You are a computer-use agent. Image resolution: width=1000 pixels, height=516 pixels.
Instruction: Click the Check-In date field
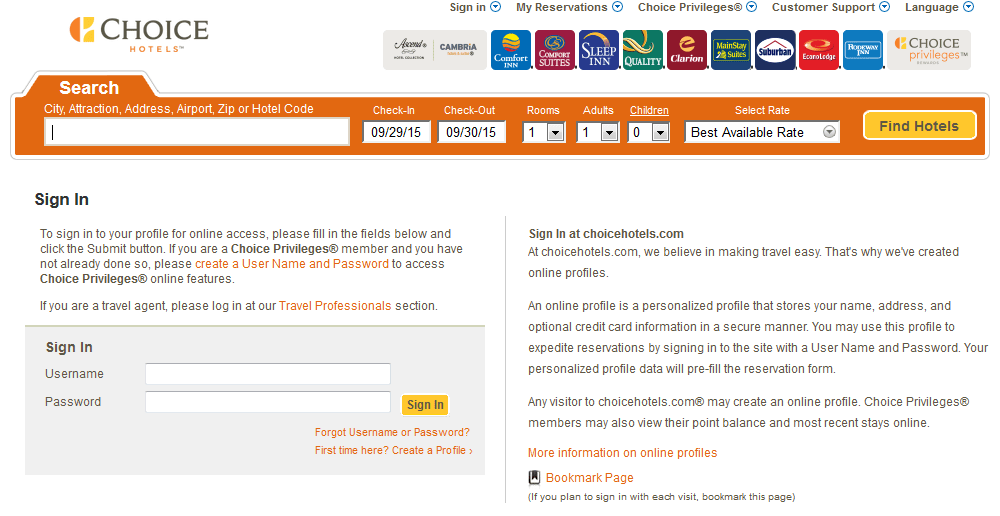[x=396, y=132]
